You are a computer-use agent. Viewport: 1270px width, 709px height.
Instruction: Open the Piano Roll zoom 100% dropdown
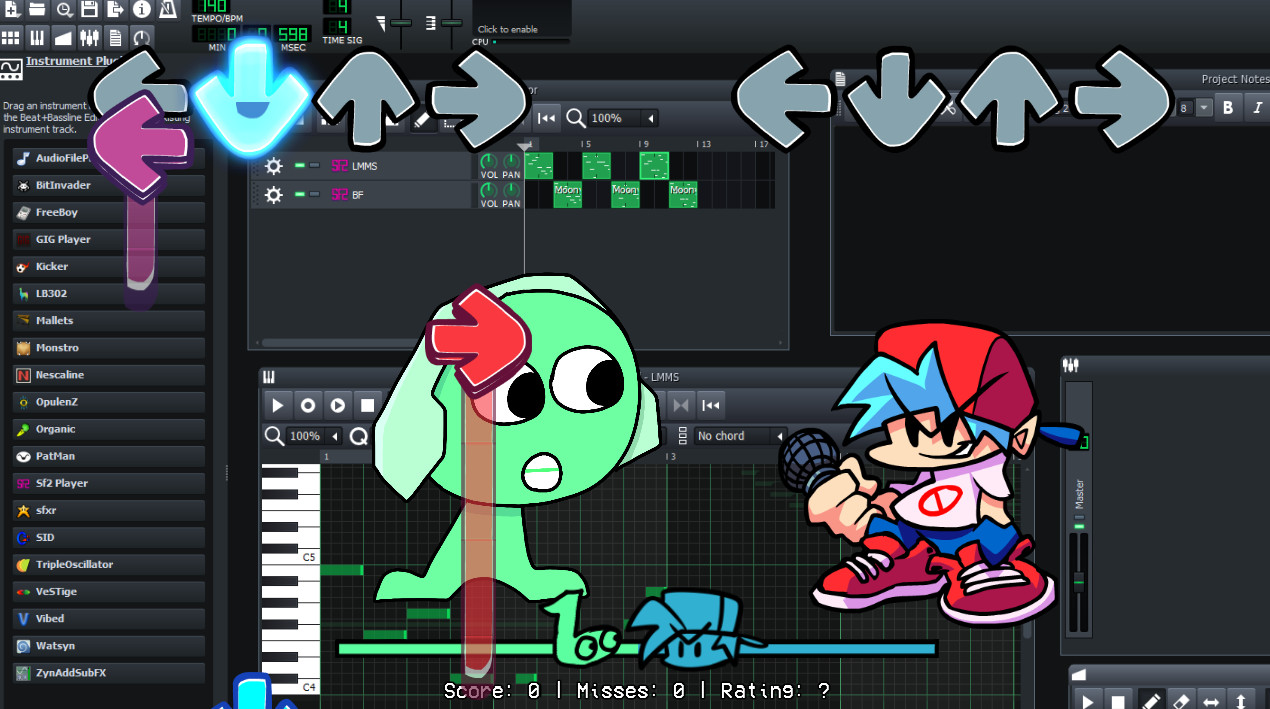(x=314, y=436)
